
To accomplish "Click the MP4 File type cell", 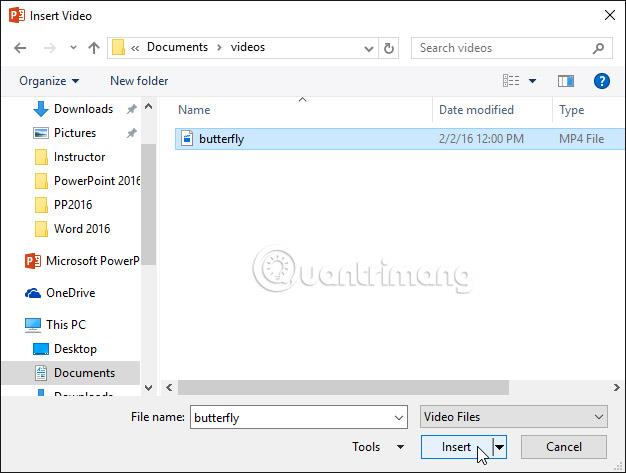I will pyautogui.click(x=582, y=139).
